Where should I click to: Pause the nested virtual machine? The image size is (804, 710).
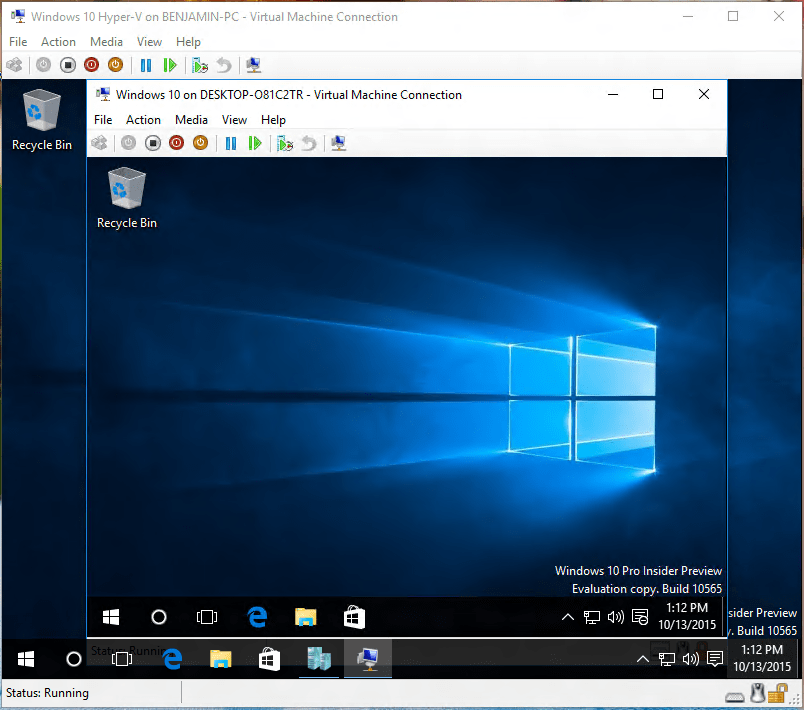coord(233,142)
